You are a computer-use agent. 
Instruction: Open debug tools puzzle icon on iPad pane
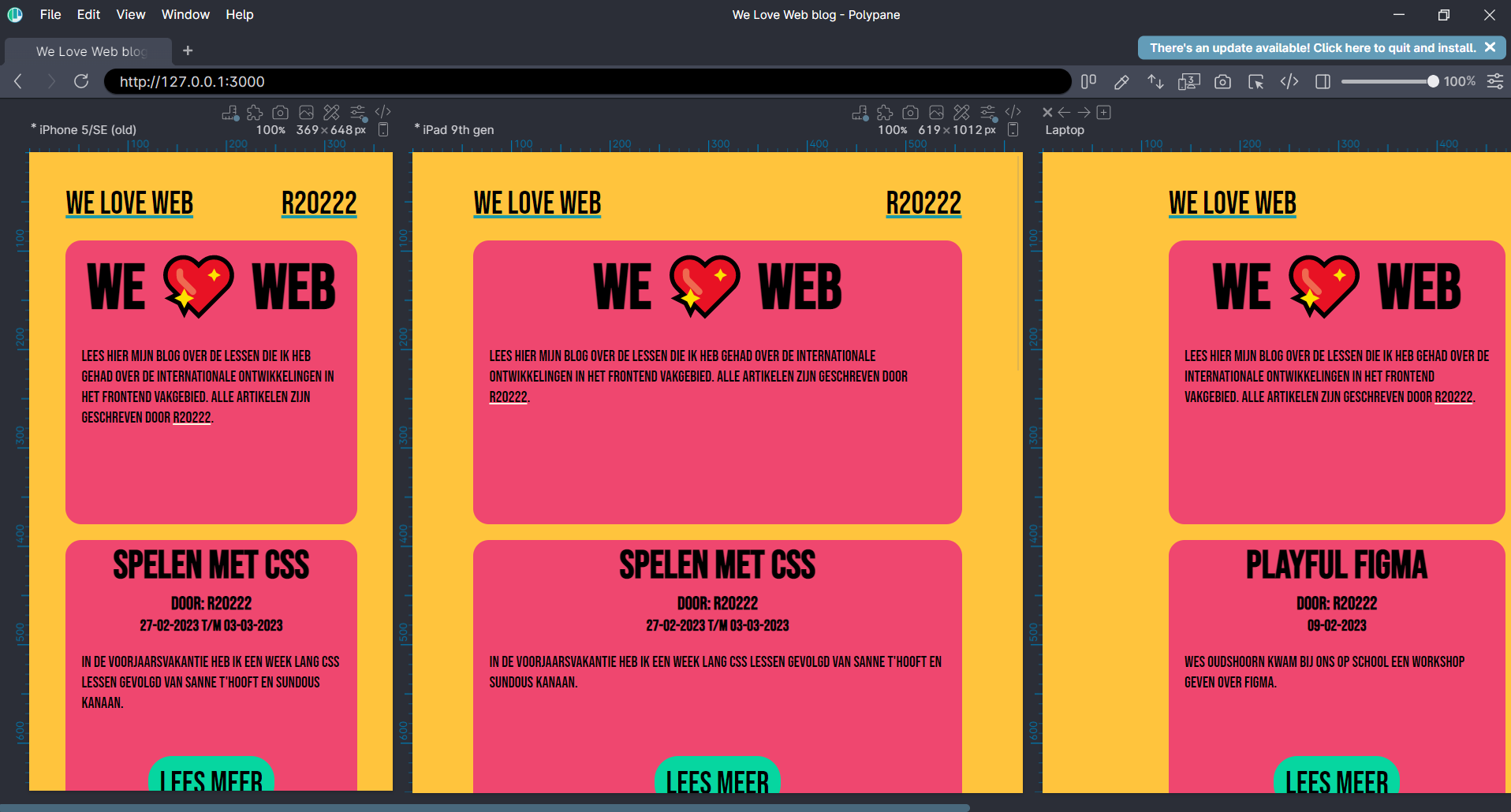pyautogui.click(x=885, y=113)
